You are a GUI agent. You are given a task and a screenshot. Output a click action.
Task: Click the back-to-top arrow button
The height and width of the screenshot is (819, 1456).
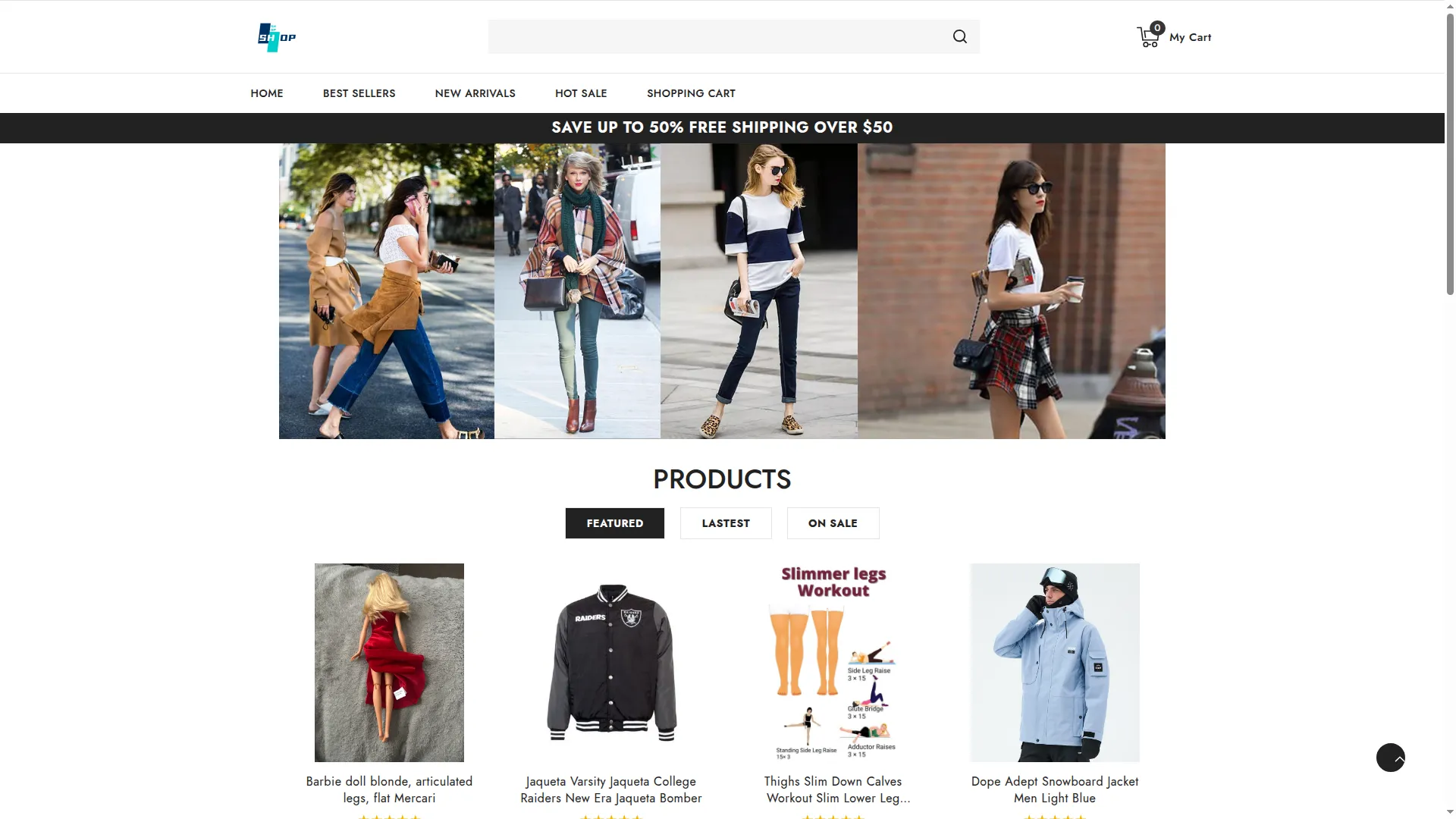tap(1390, 758)
